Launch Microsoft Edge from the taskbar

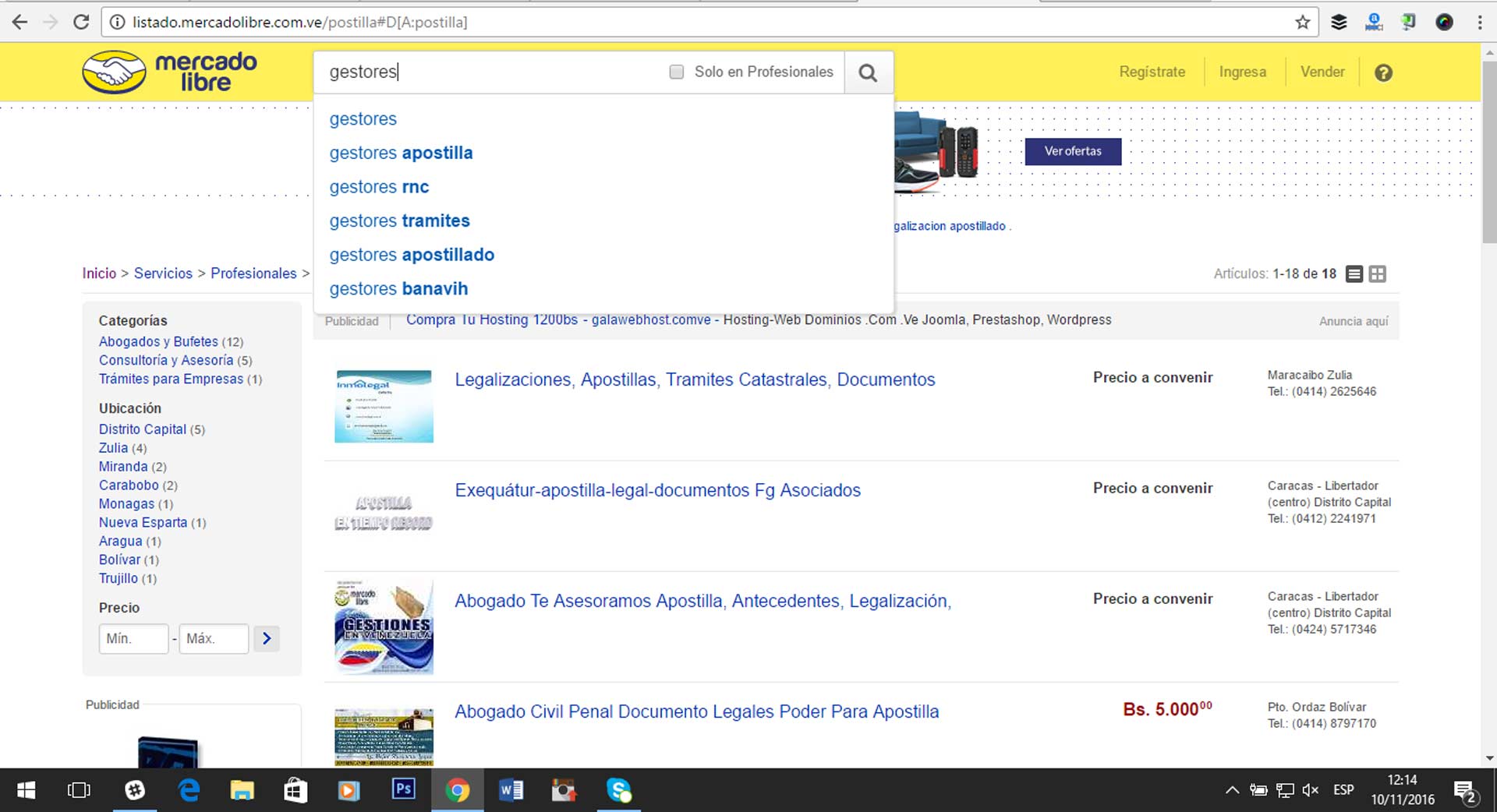(189, 790)
